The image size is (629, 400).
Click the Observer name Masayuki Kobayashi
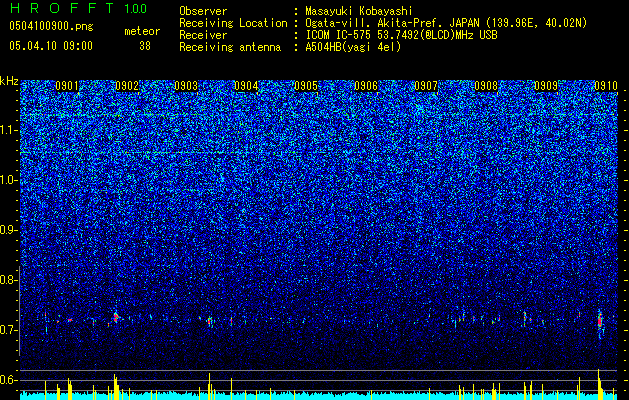359,11
